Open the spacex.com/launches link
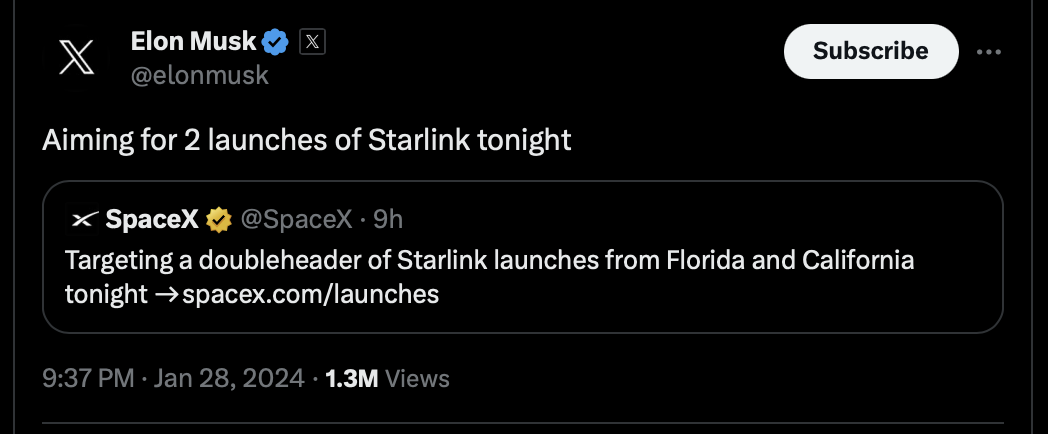Viewport: 1048px width, 434px height. tap(310, 294)
